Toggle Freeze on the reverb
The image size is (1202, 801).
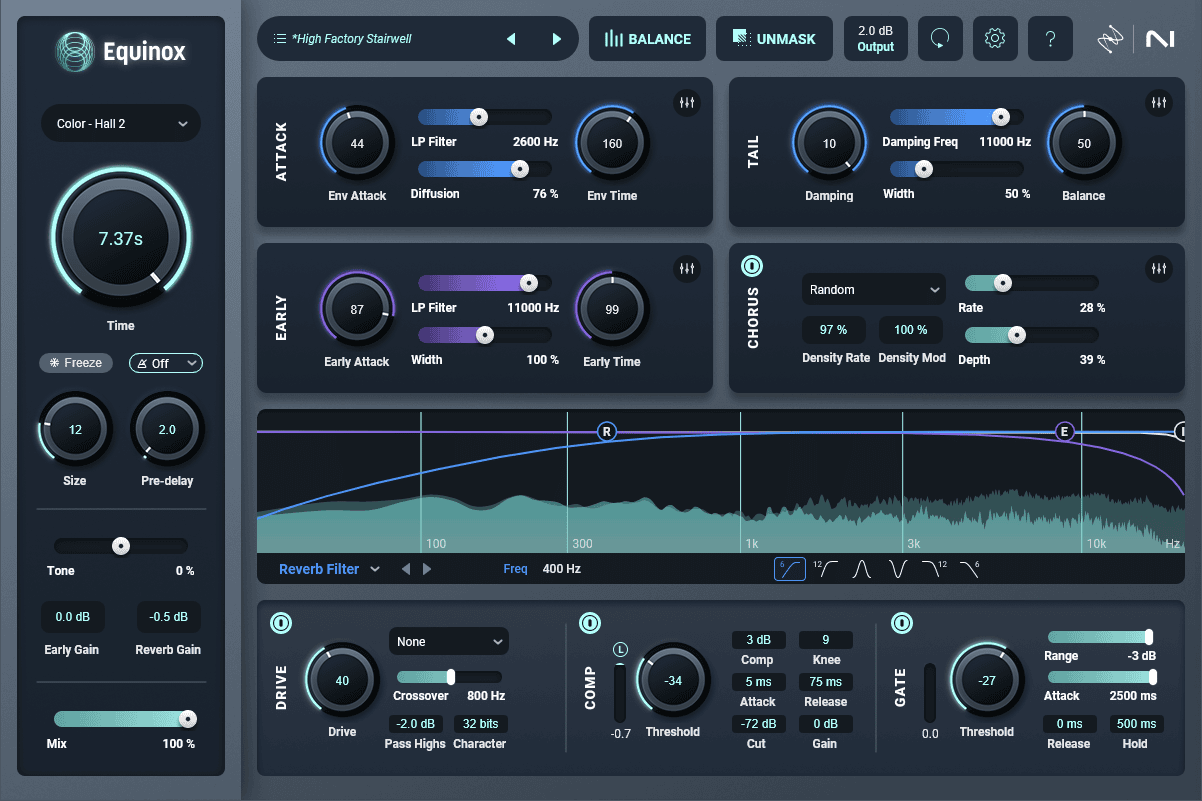point(76,363)
